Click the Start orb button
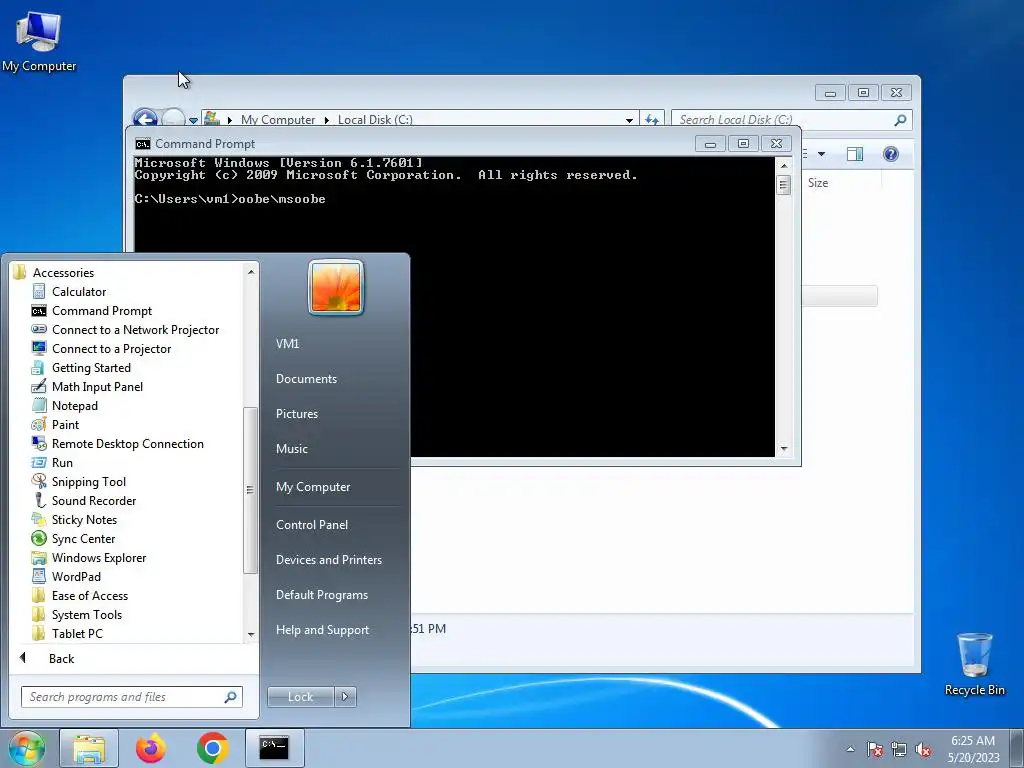Image resolution: width=1024 pixels, height=768 pixels. 26,749
